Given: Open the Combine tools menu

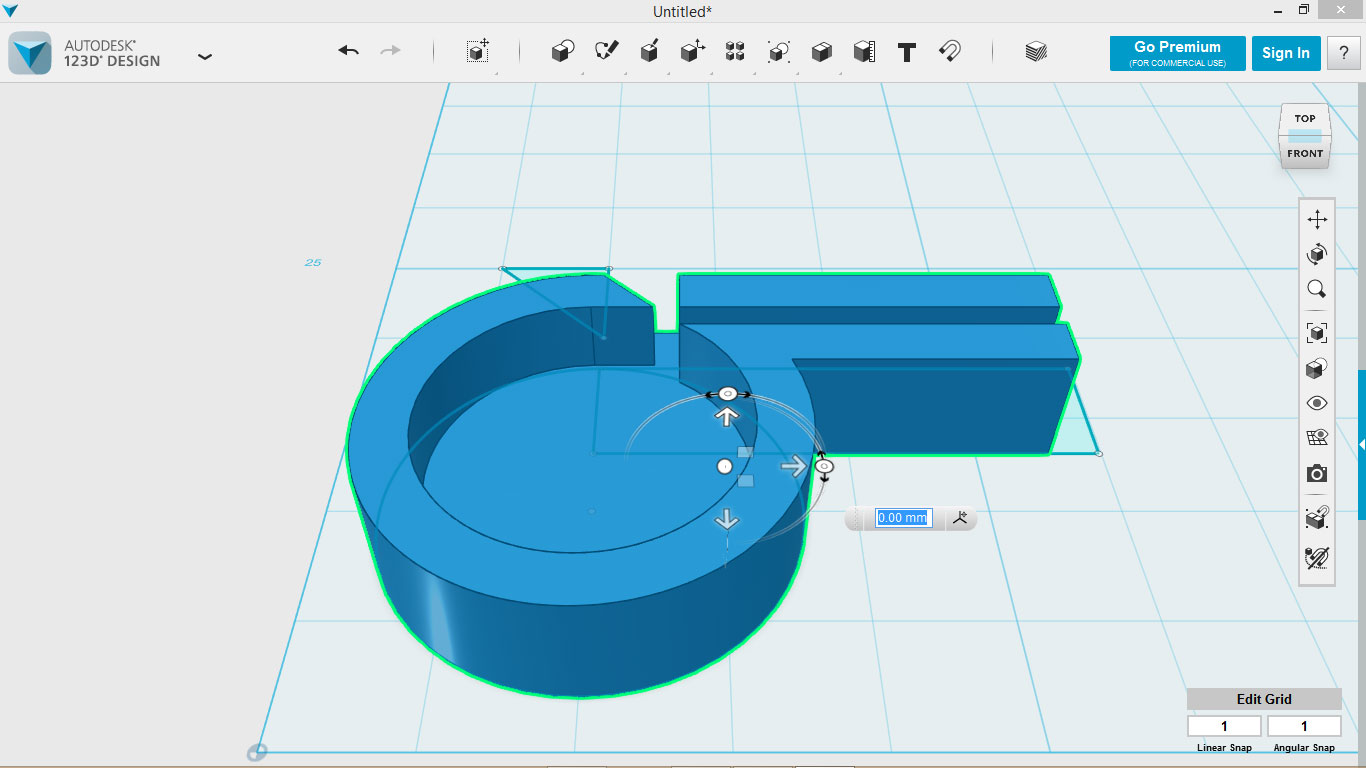Looking at the screenshot, I should (x=821, y=52).
